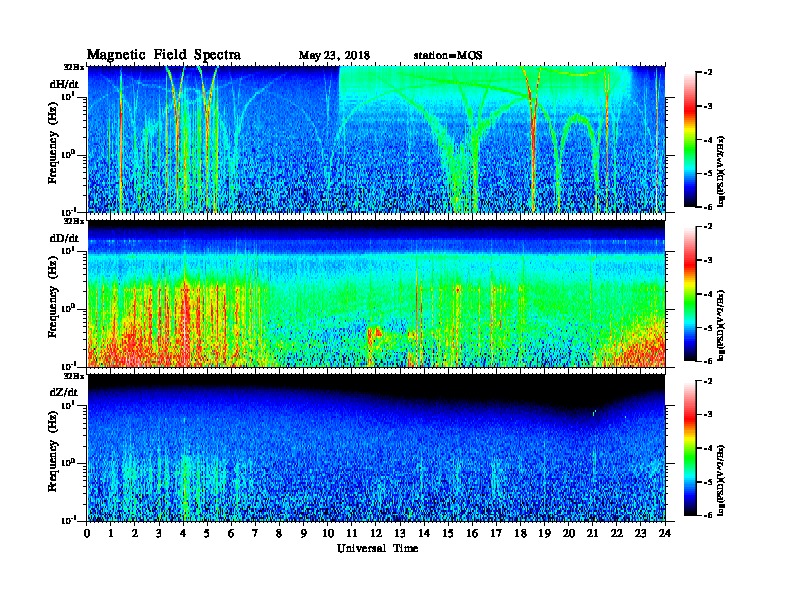Screen dimensions: 792x612
Task: Click the hour 17 tick label
Action: (x=496, y=534)
